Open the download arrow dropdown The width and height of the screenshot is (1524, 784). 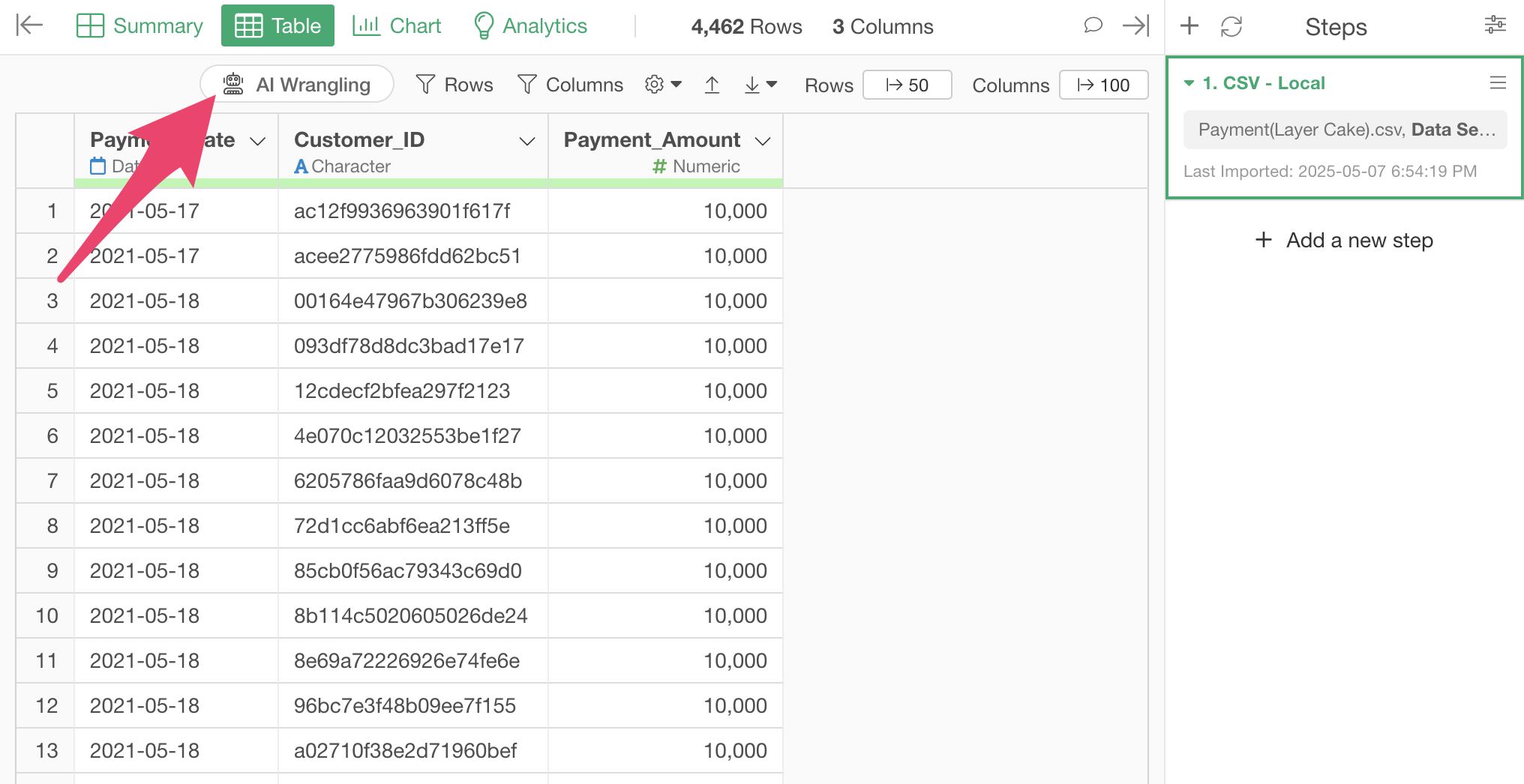point(760,85)
